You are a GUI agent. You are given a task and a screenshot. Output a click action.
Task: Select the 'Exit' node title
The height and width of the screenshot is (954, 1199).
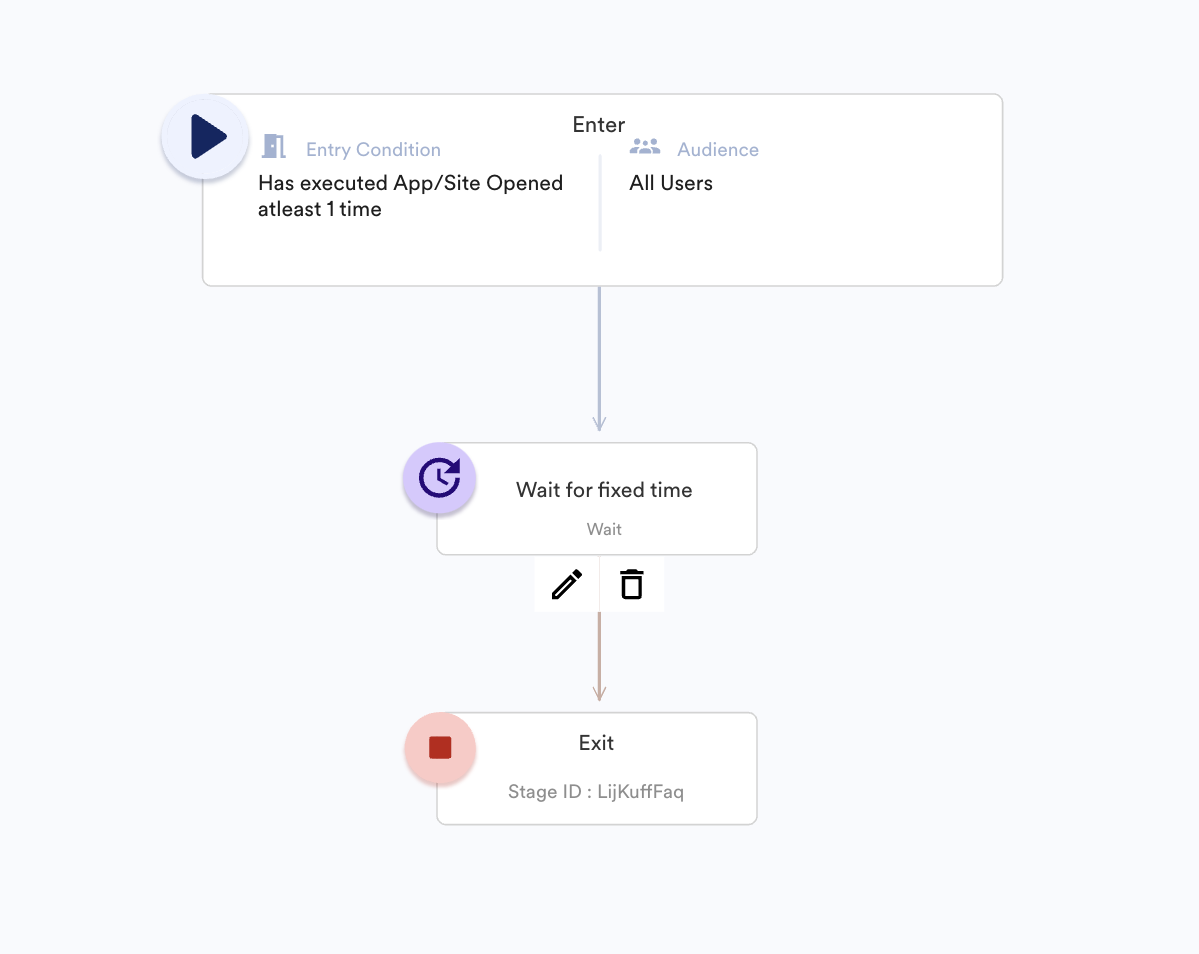point(596,743)
